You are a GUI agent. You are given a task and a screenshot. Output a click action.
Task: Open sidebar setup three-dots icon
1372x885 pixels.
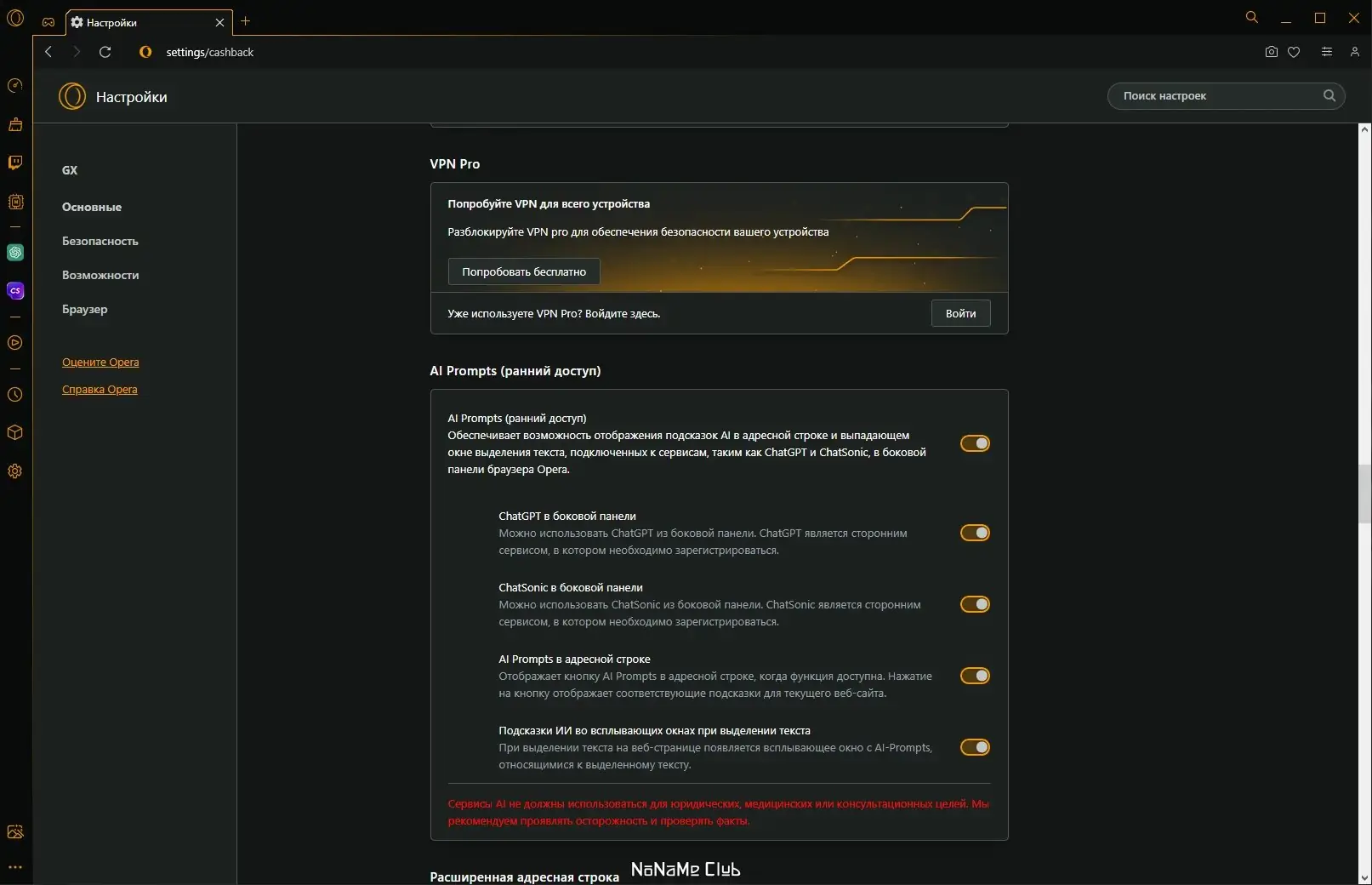[15, 868]
